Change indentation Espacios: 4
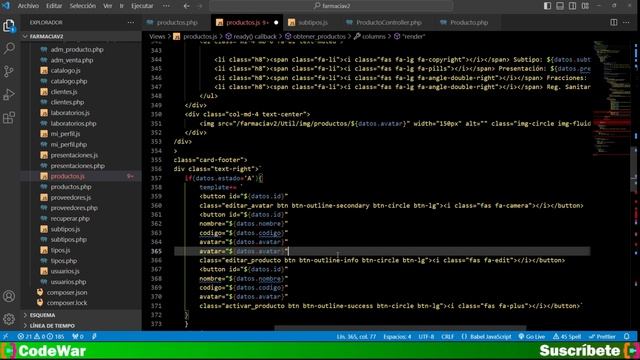Screen dimensions: 640x360 [397, 337]
